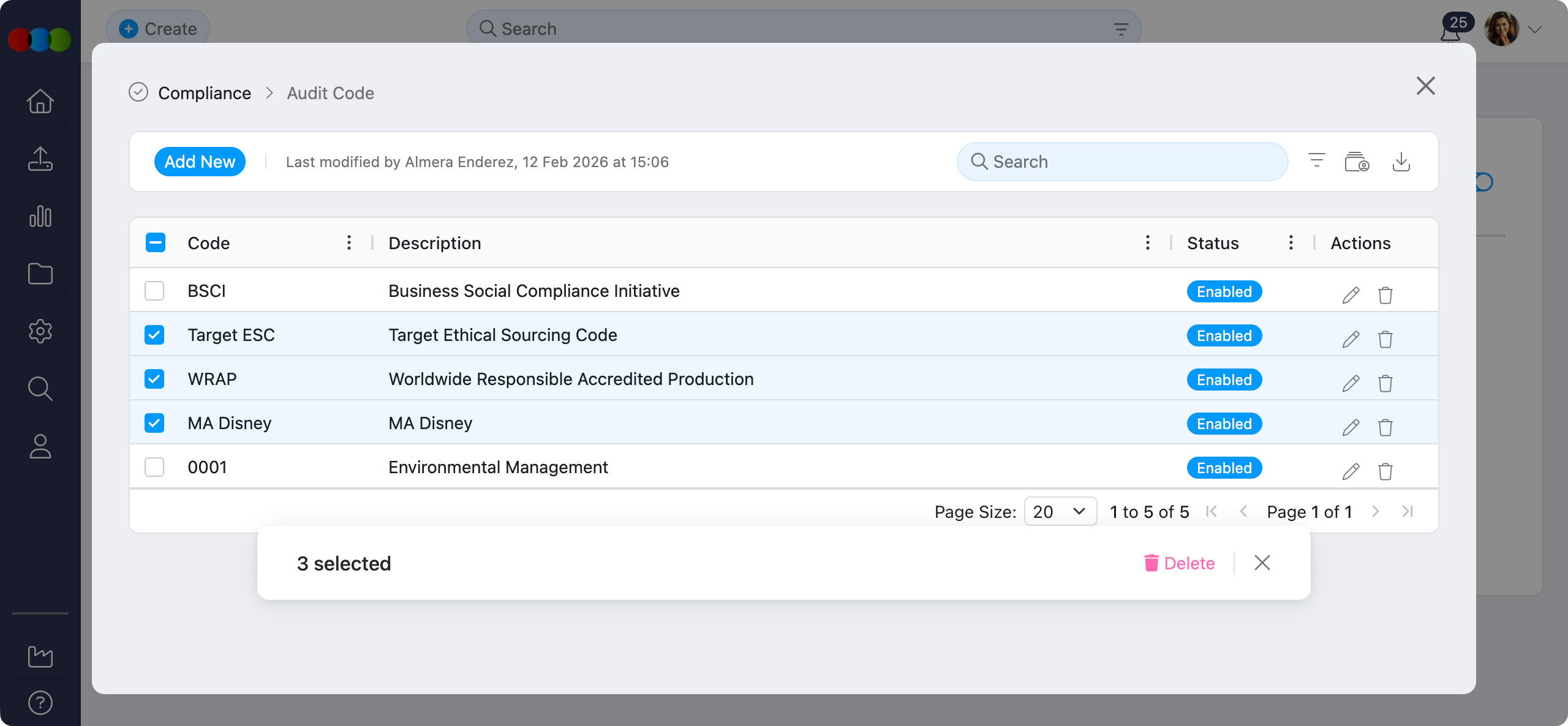Click the Add New button
1568x726 pixels.
[x=200, y=161]
